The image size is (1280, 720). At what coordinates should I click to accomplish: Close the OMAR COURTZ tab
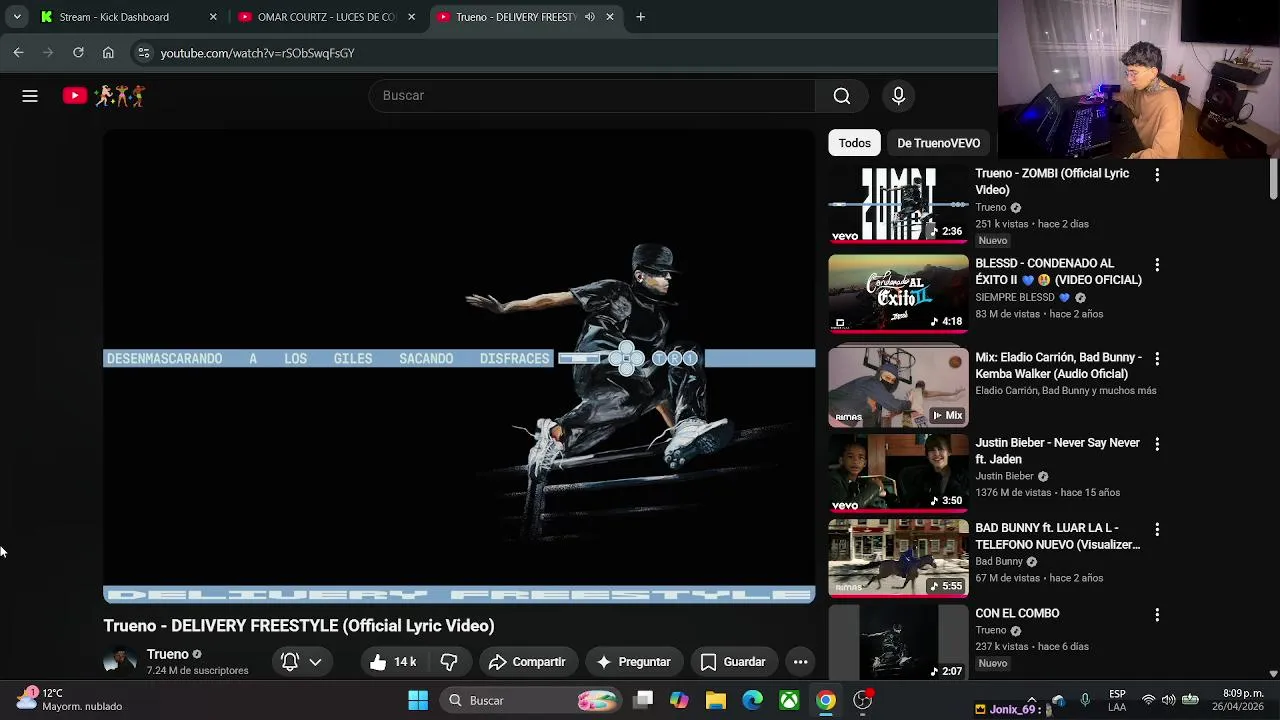(411, 17)
